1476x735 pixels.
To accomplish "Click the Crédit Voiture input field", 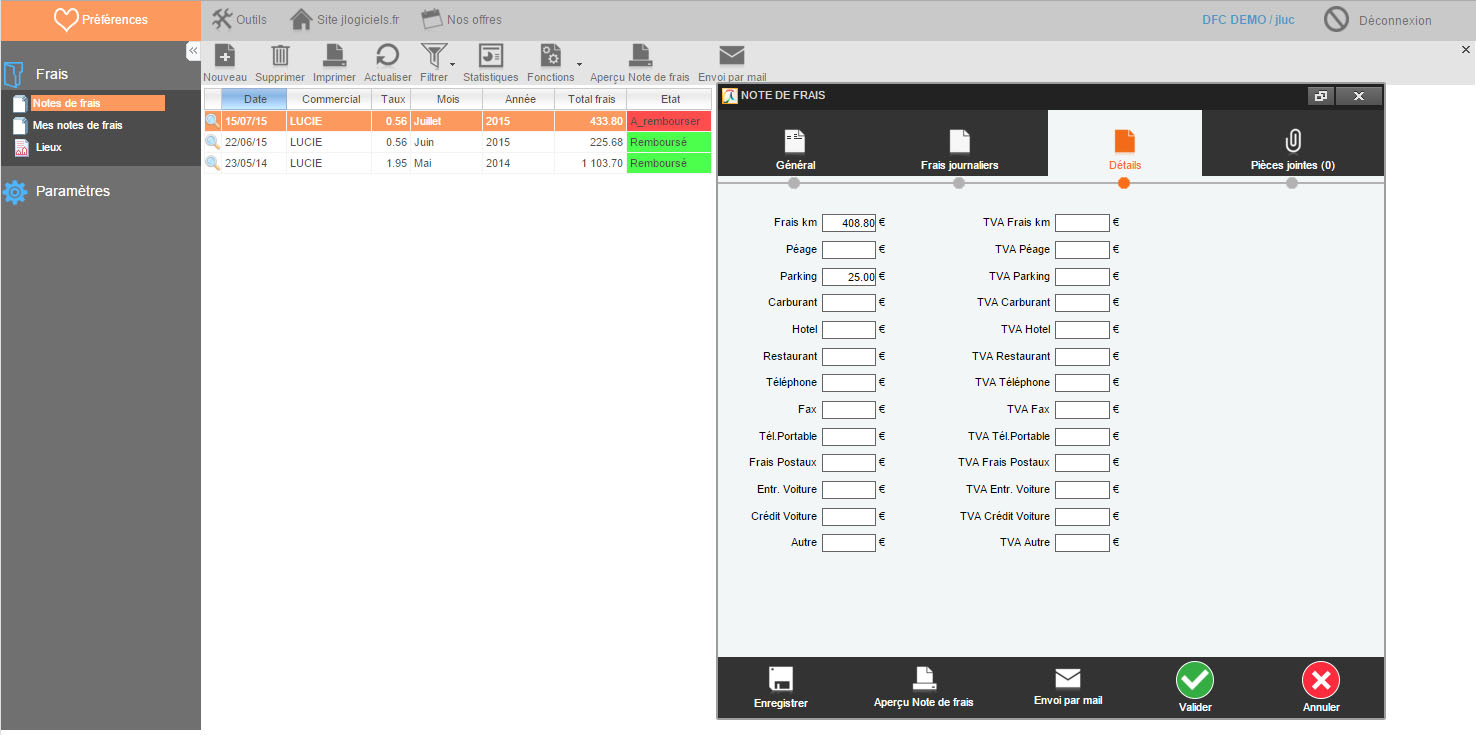I will pyautogui.click(x=849, y=516).
